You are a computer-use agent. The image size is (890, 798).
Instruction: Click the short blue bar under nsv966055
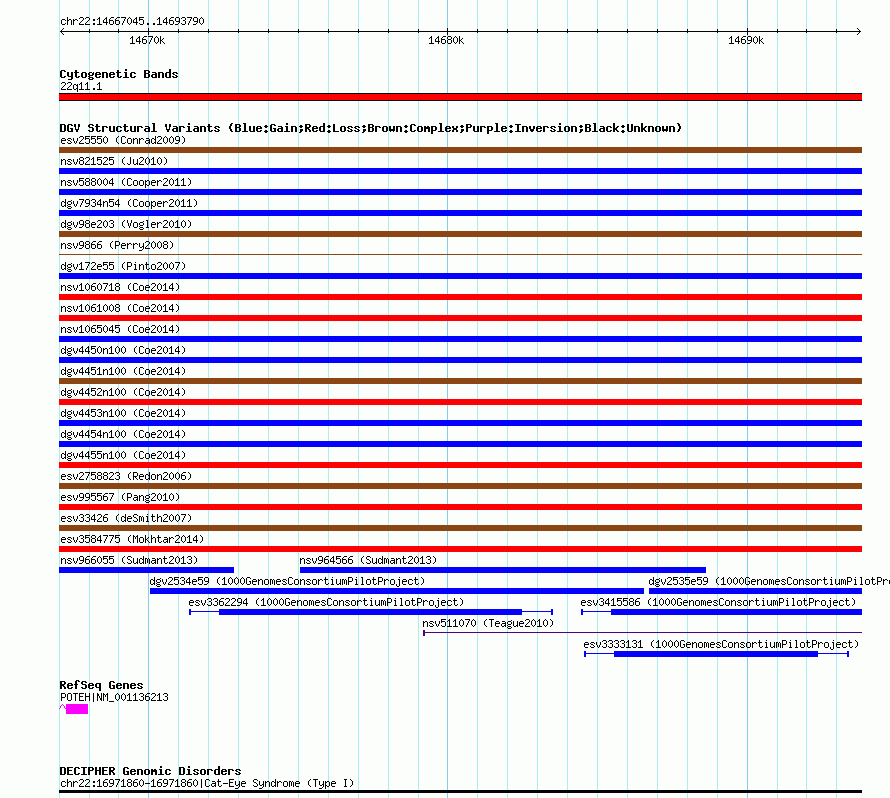146,570
